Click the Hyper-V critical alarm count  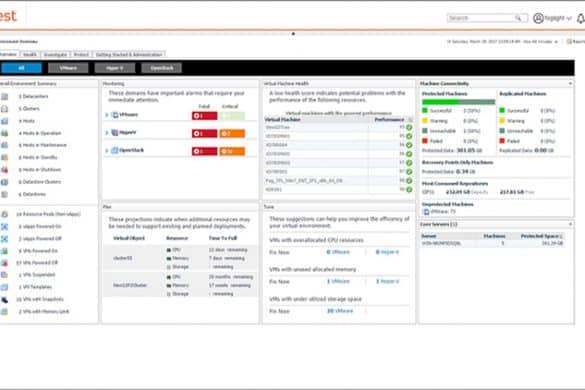click(232, 133)
